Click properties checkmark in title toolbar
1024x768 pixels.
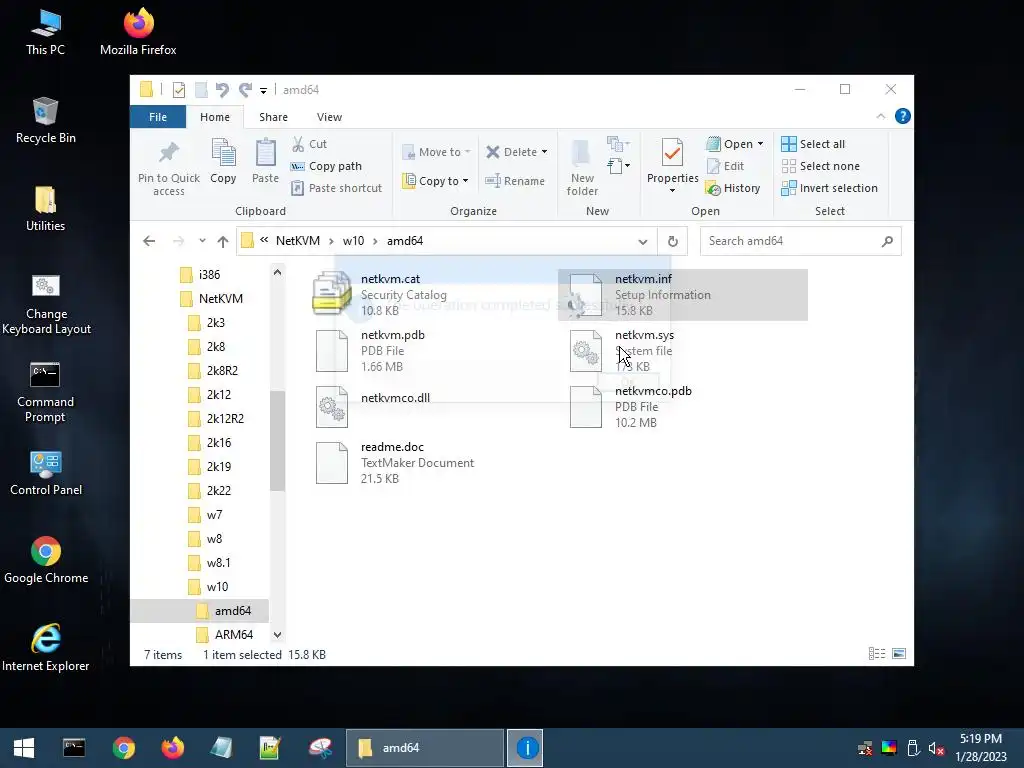click(178, 89)
